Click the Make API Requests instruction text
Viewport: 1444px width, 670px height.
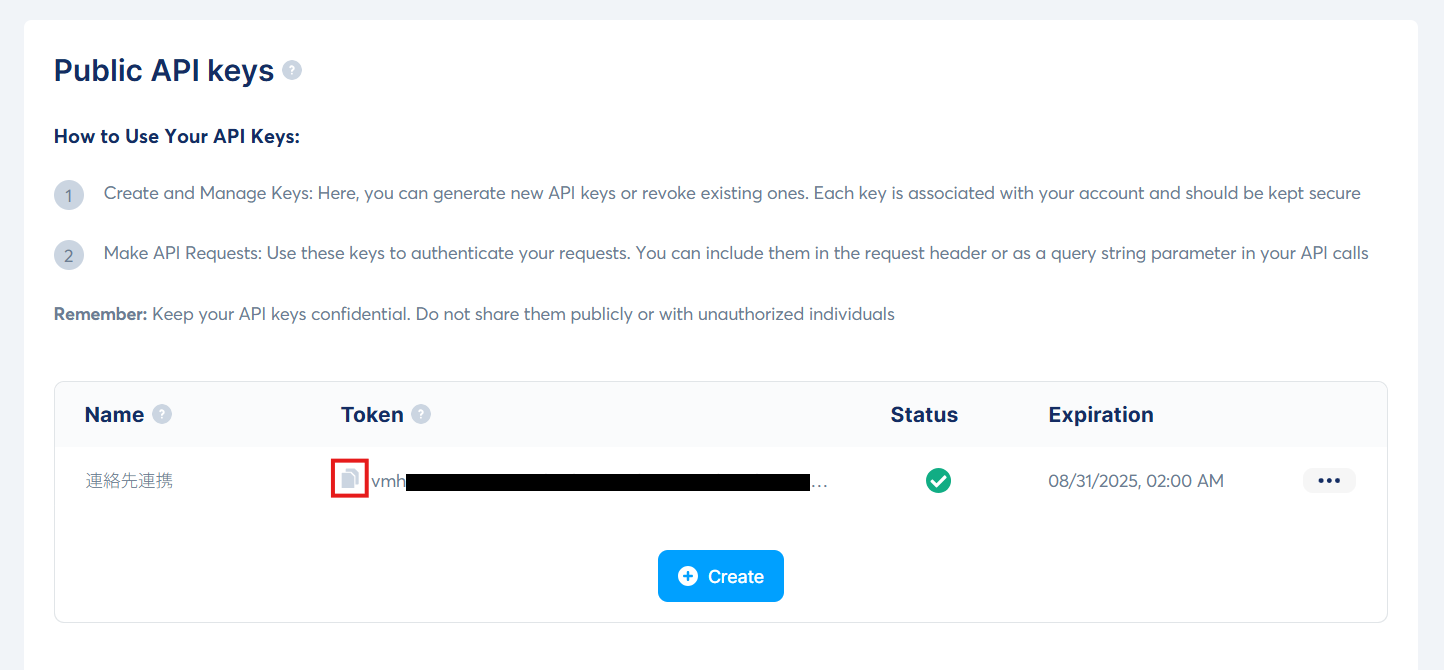735,253
